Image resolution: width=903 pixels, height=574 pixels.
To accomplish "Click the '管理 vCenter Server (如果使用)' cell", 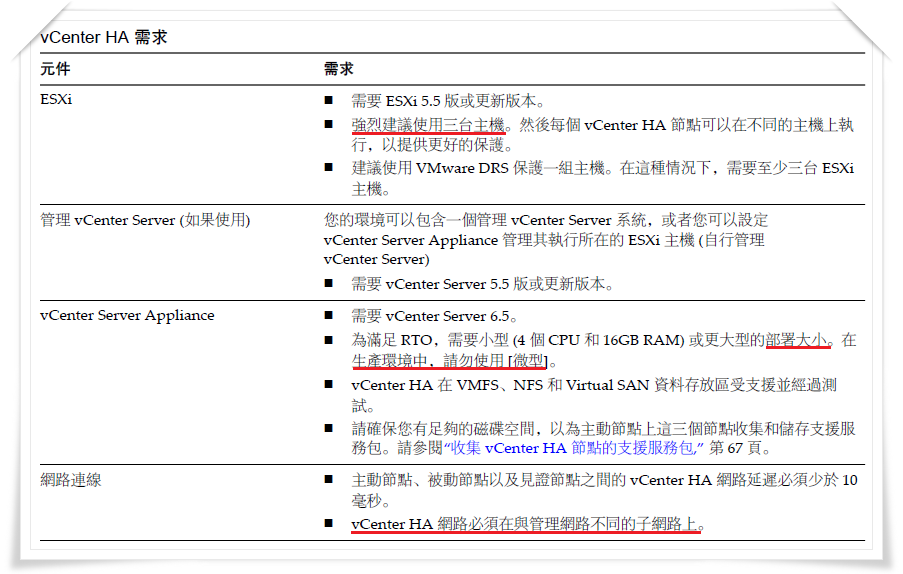I will coord(145,220).
